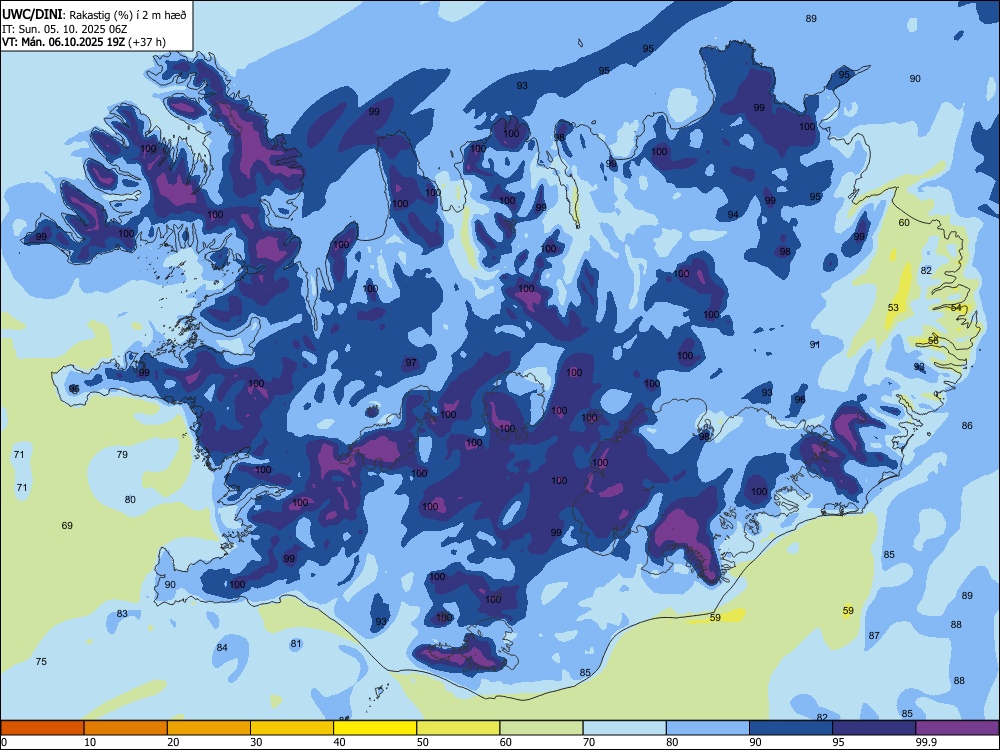Screen dimensions: 1000x750
Task: Select the pale blue 70–80 legend swatch
Action: 624,728
